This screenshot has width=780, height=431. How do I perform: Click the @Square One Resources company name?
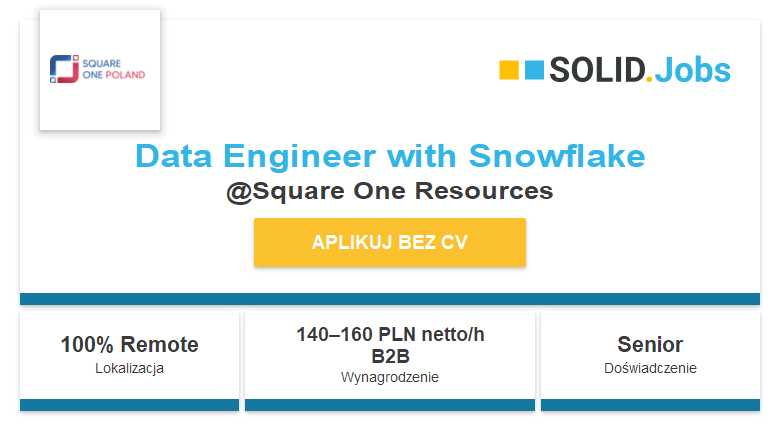390,191
